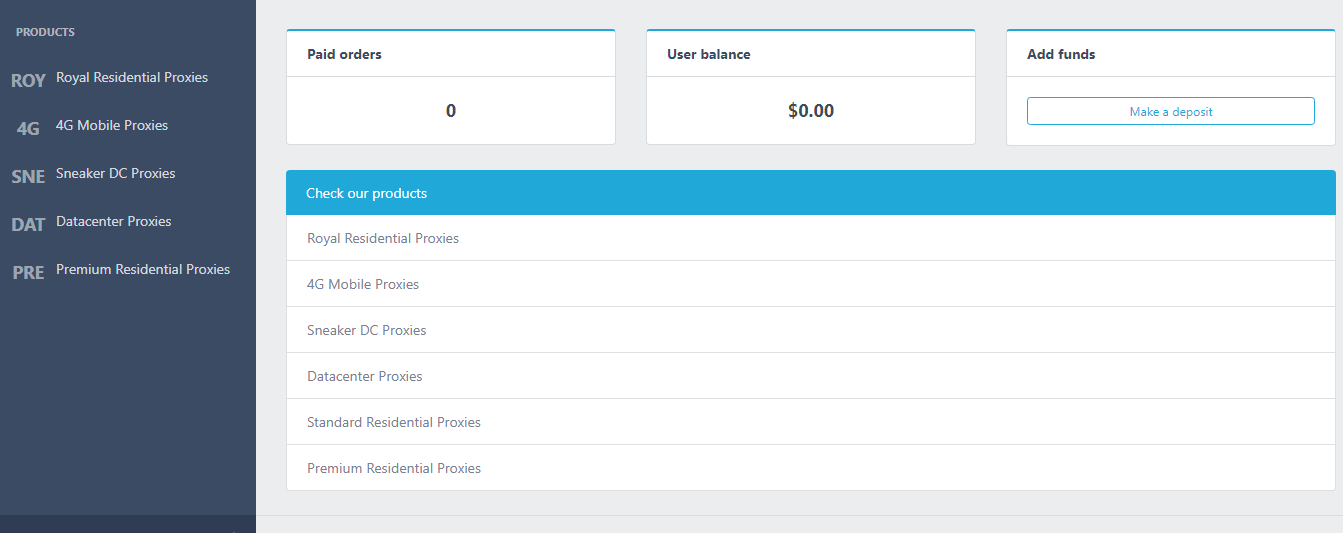Click the Check our products header

[366, 193]
